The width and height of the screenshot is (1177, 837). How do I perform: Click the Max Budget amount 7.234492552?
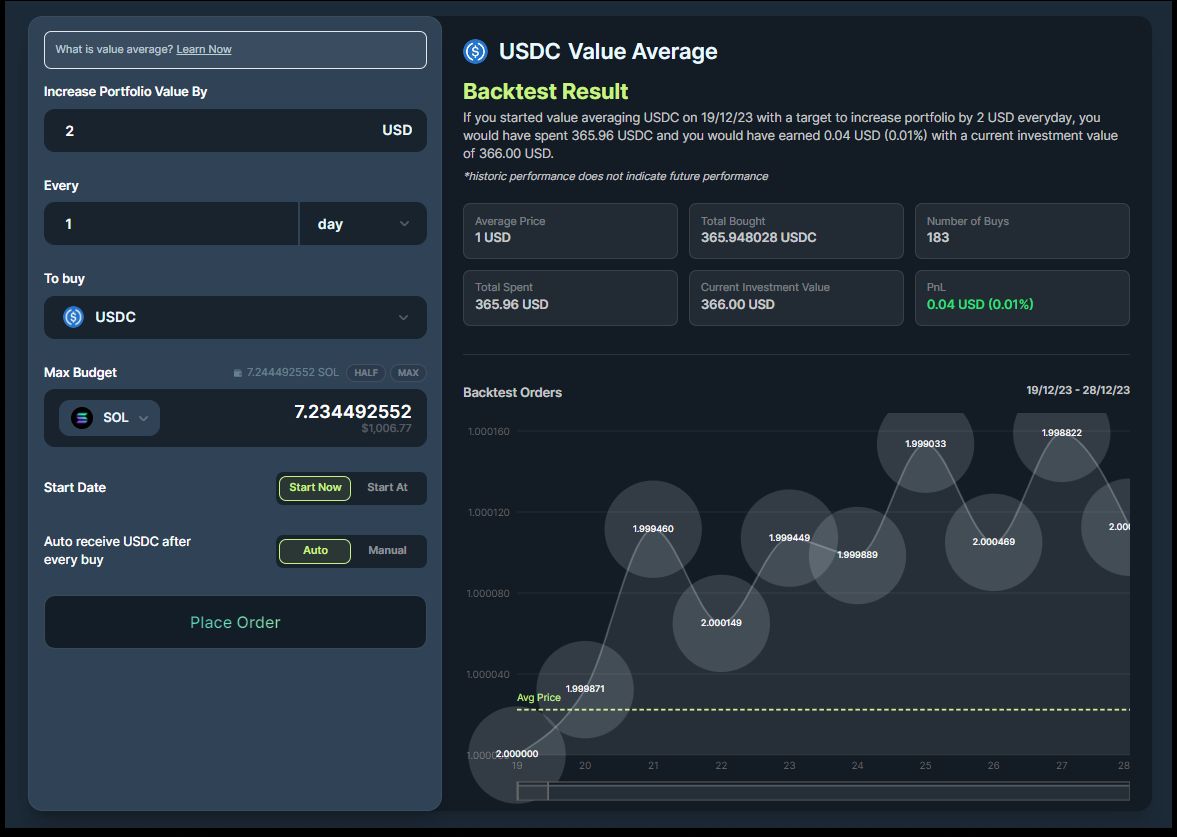pyautogui.click(x=352, y=412)
